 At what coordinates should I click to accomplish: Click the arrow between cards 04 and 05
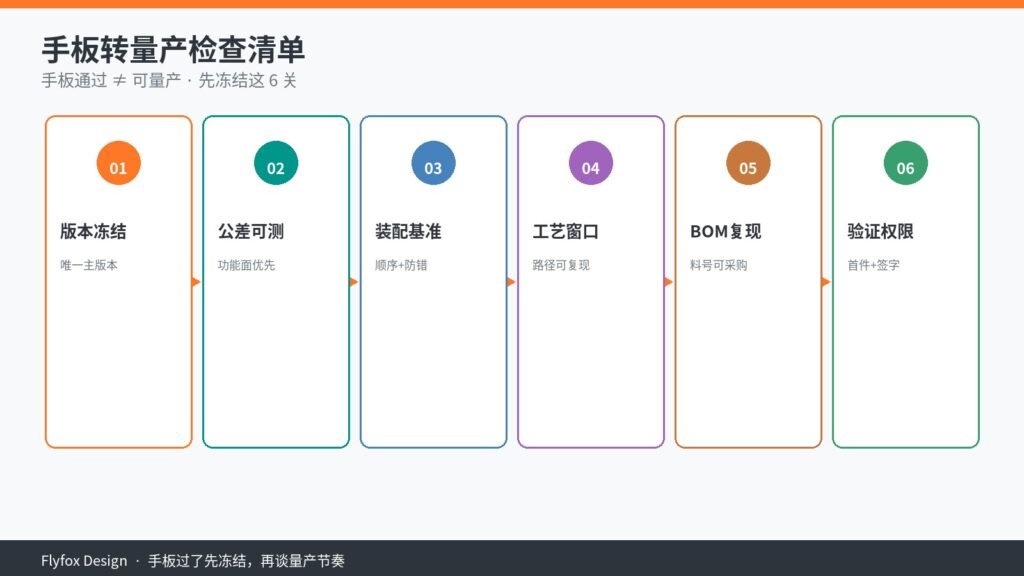[x=668, y=282]
